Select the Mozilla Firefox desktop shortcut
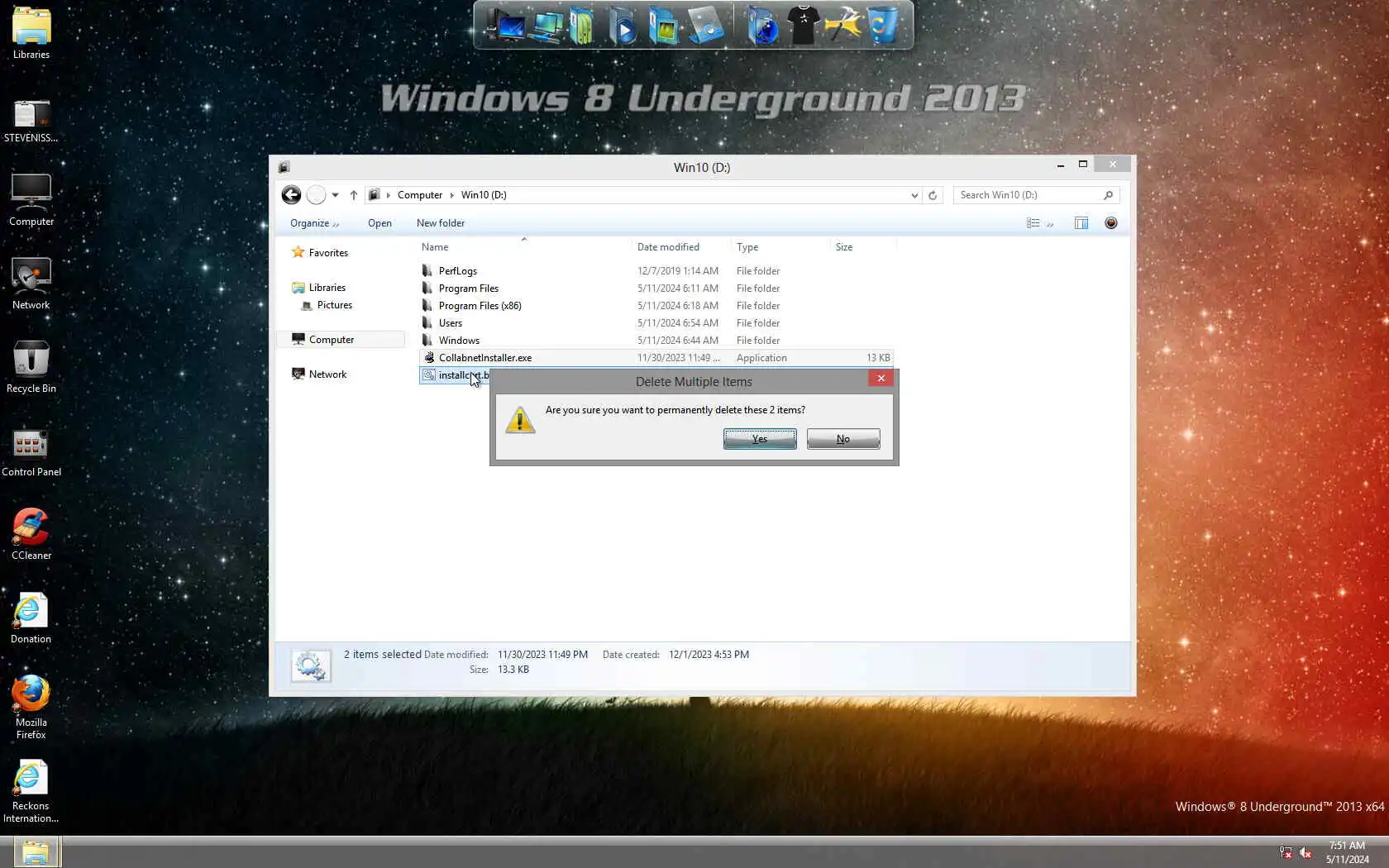The image size is (1389, 868). pos(31,707)
